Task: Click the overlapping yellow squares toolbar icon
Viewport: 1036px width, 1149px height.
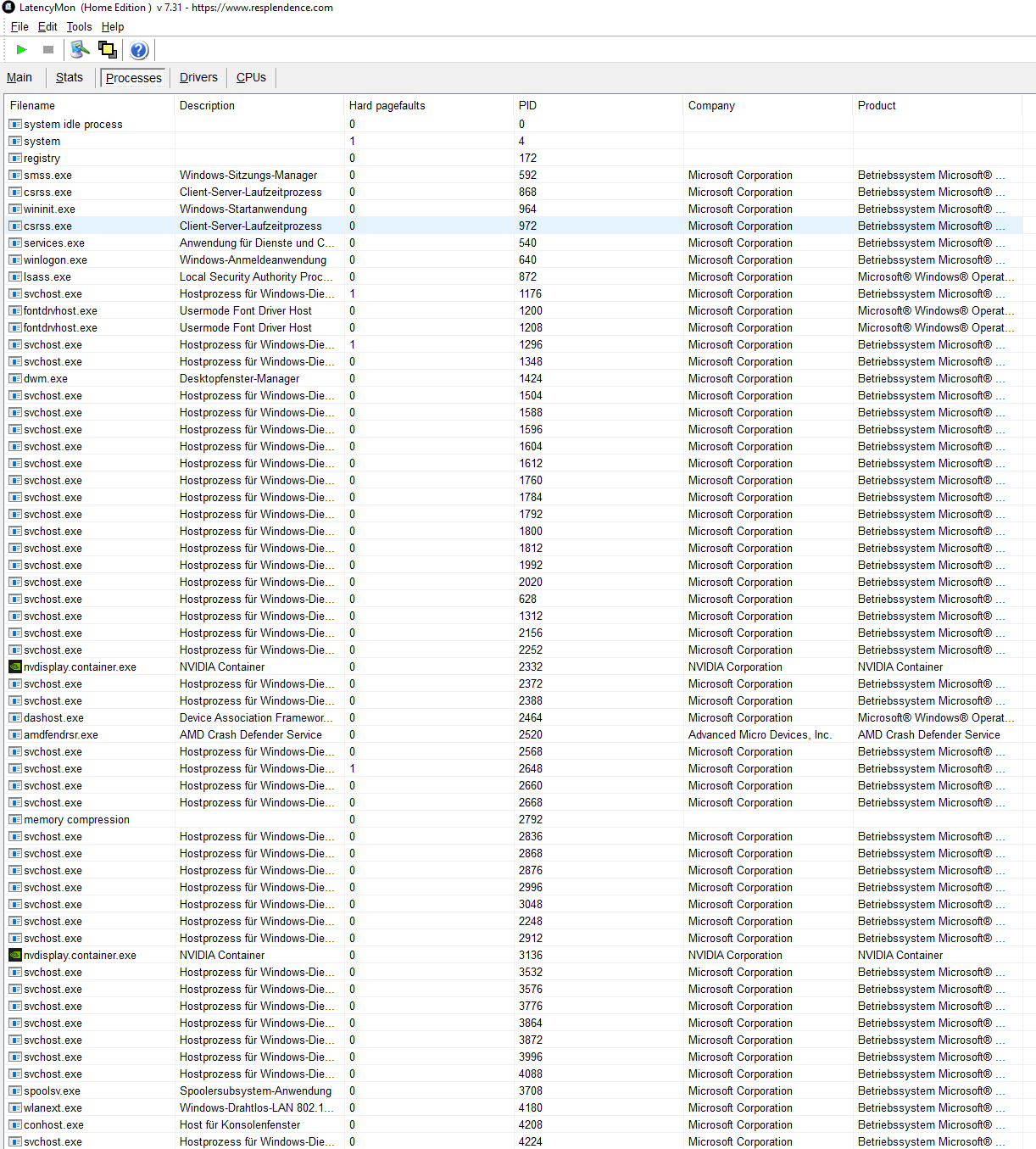Action: tap(108, 49)
